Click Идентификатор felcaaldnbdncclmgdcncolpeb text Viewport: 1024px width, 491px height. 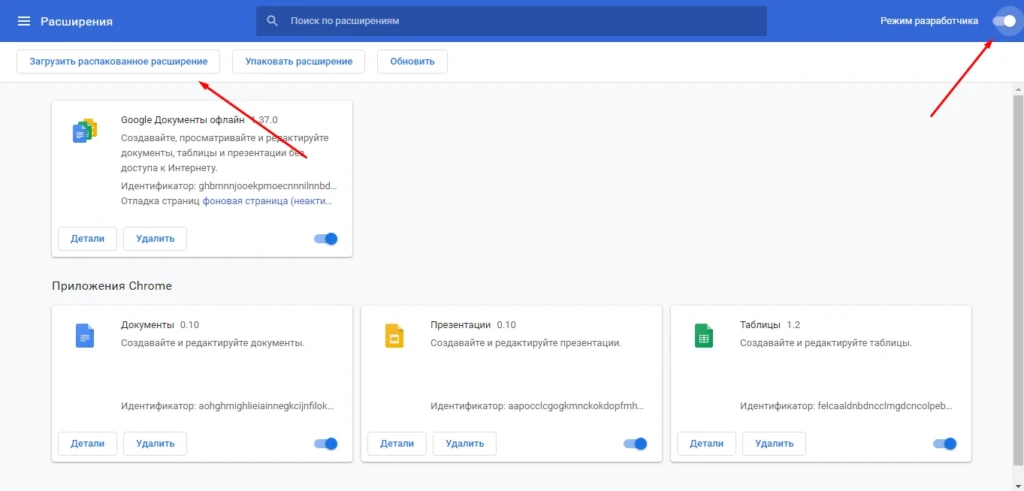pos(847,406)
